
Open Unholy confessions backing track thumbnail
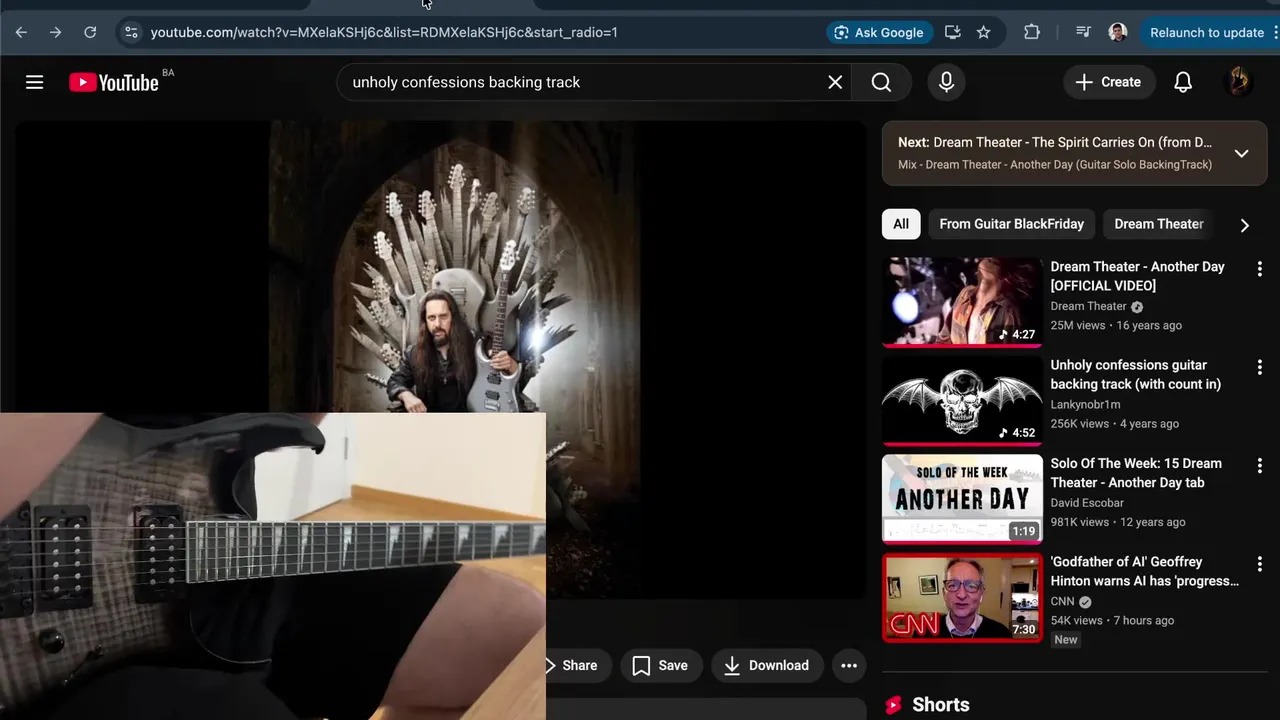click(x=962, y=400)
